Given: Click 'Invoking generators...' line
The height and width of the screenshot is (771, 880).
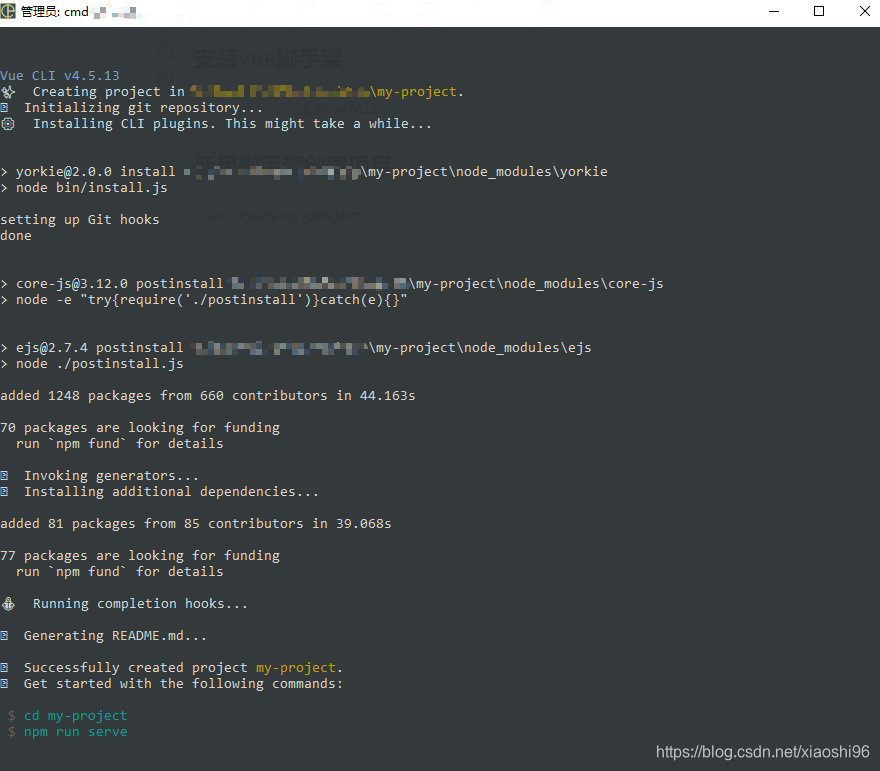Looking at the screenshot, I should click(111, 476).
